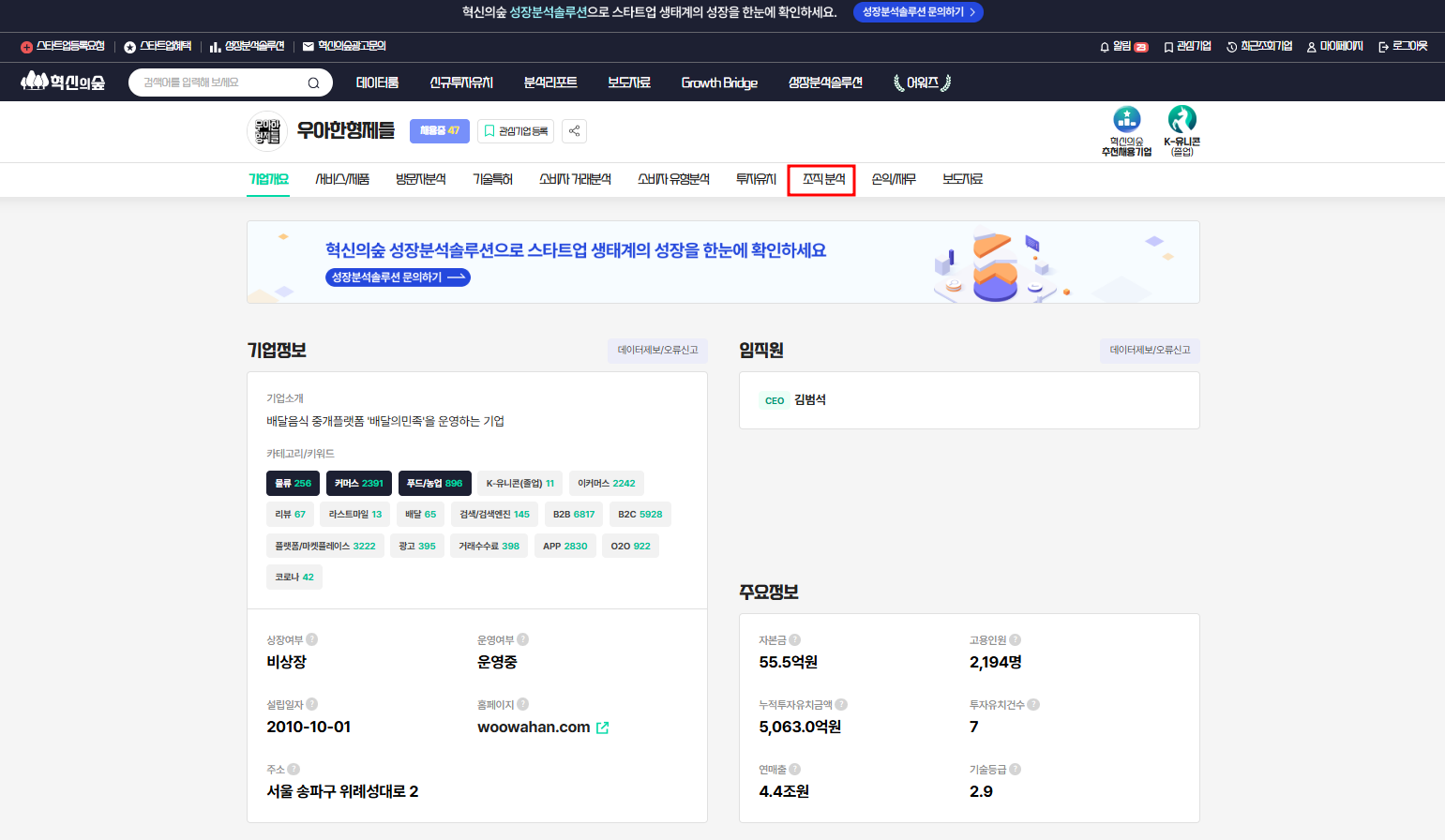Switch to the 조직 분석 tab
This screenshot has width=1445, height=840.
click(x=822, y=179)
